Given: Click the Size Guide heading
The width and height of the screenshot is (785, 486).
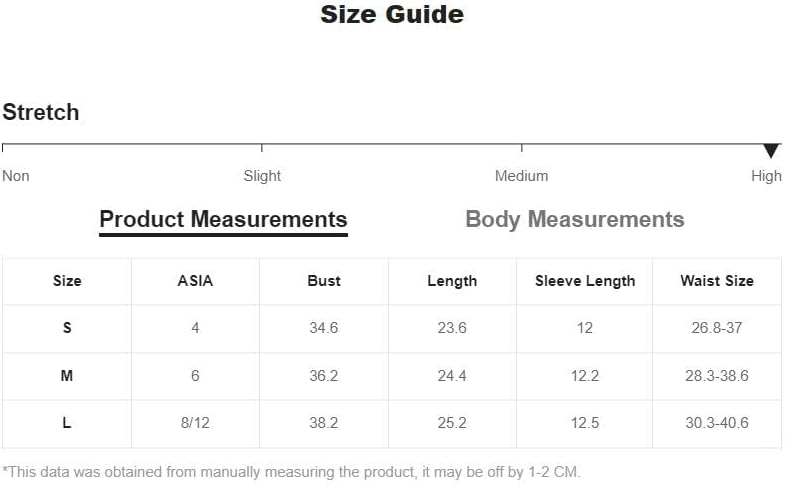Looking at the screenshot, I should (x=392, y=15).
